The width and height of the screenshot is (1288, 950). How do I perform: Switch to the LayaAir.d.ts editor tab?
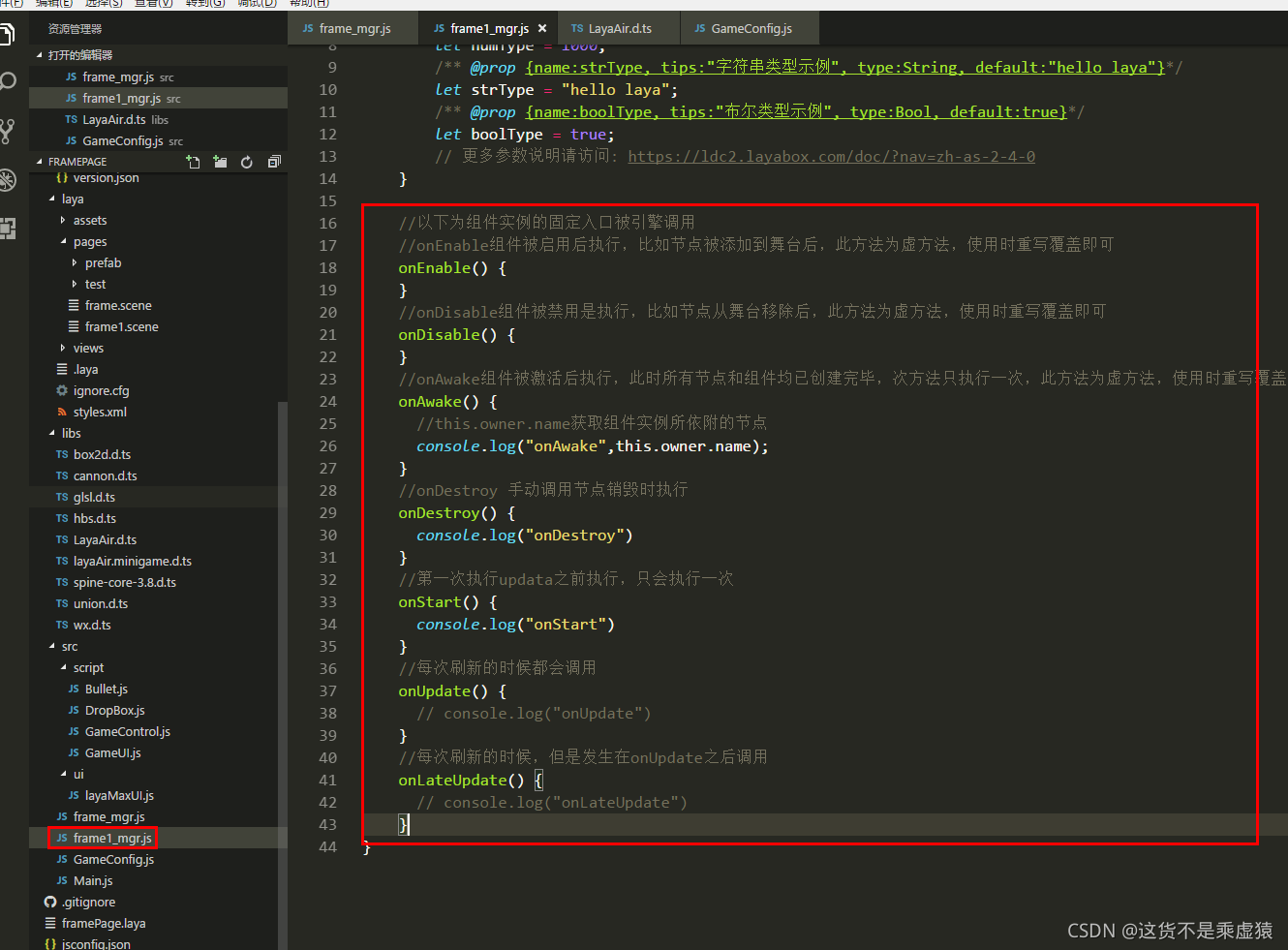pyautogui.click(x=619, y=29)
